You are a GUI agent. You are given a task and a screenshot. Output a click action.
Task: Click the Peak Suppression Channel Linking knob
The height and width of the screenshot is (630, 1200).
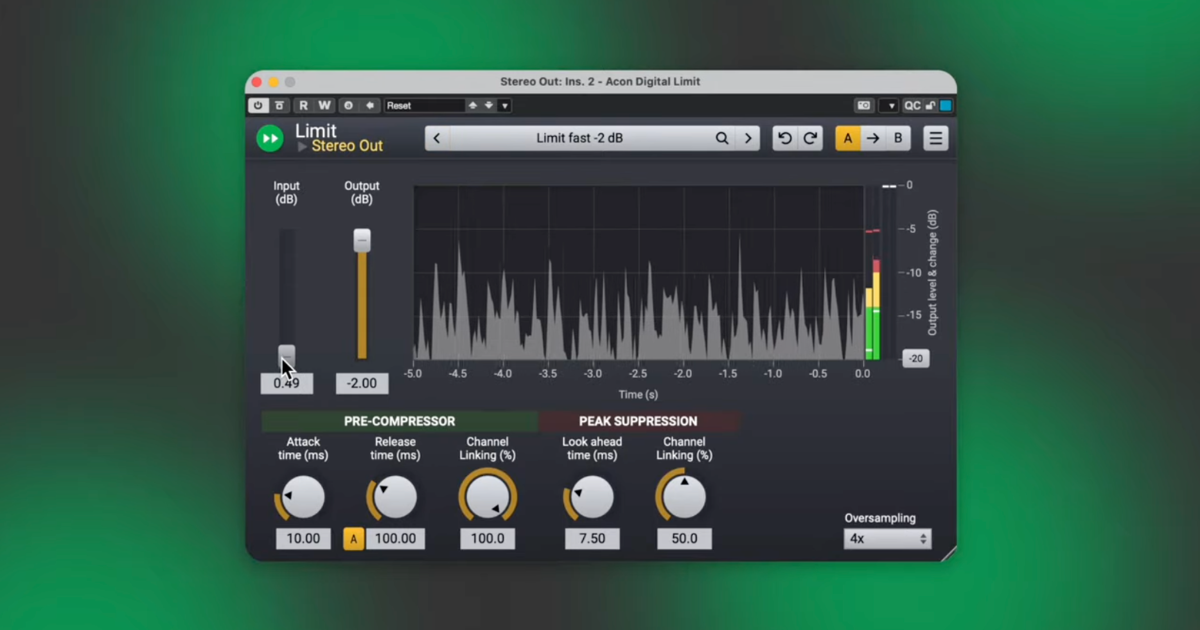click(x=684, y=497)
